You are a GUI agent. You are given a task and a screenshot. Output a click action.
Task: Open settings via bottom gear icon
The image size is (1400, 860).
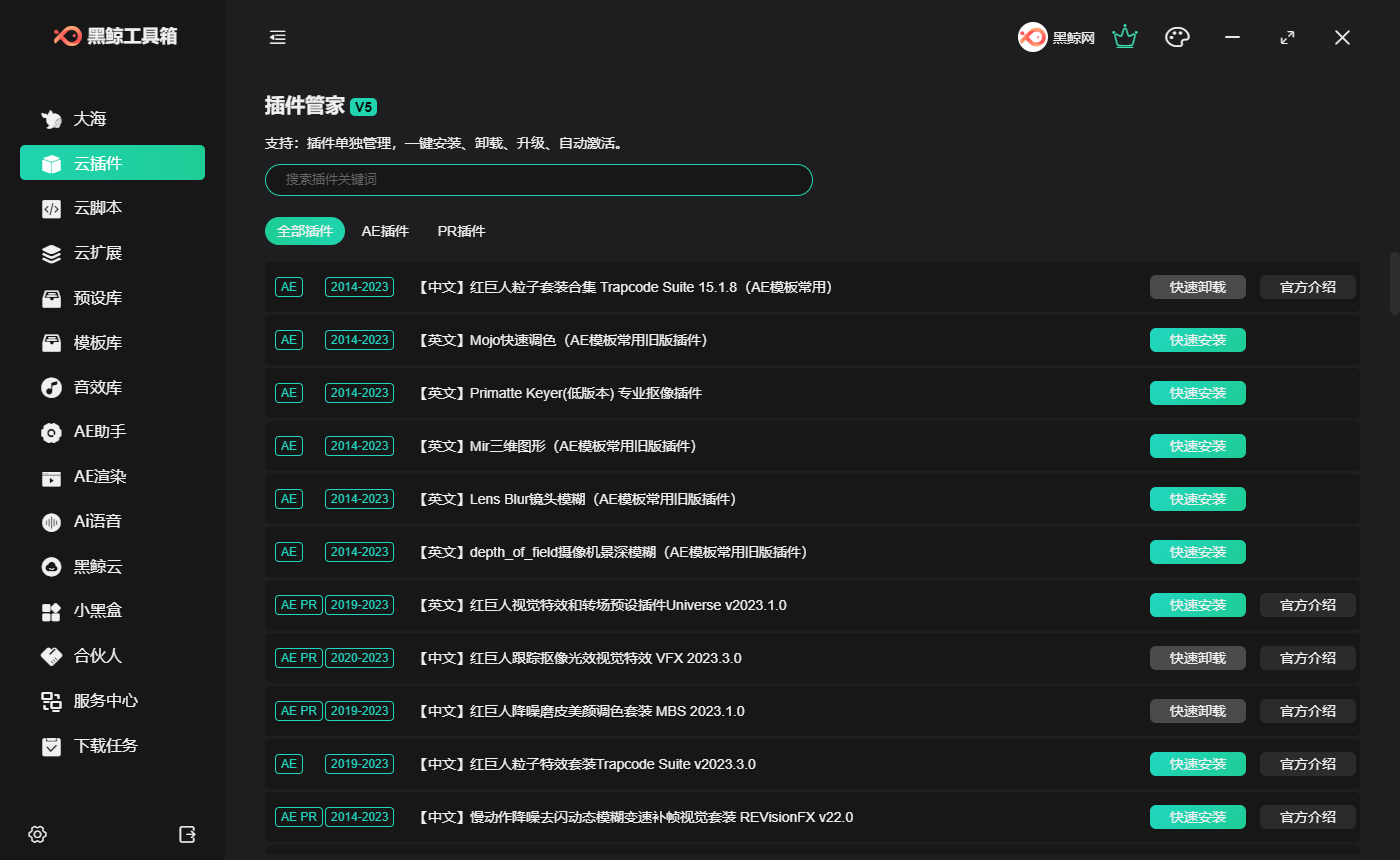(38, 834)
